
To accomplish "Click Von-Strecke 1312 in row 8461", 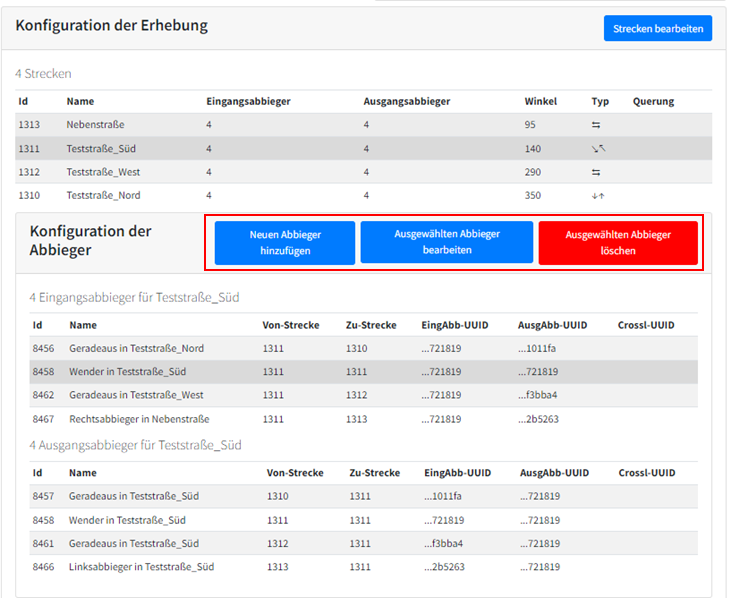I will tap(278, 543).
